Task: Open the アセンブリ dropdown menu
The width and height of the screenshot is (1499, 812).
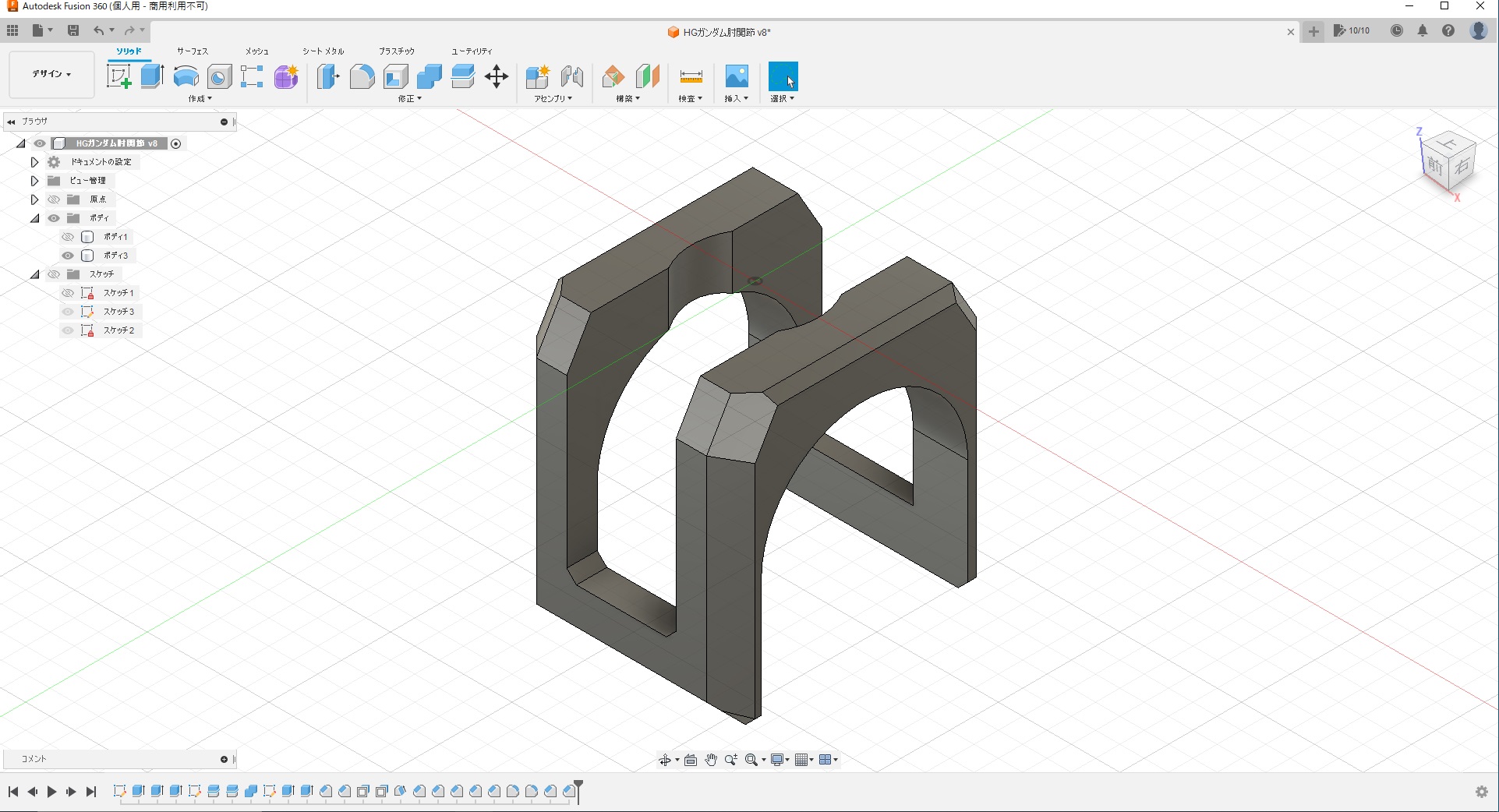Action: pyautogui.click(x=553, y=99)
